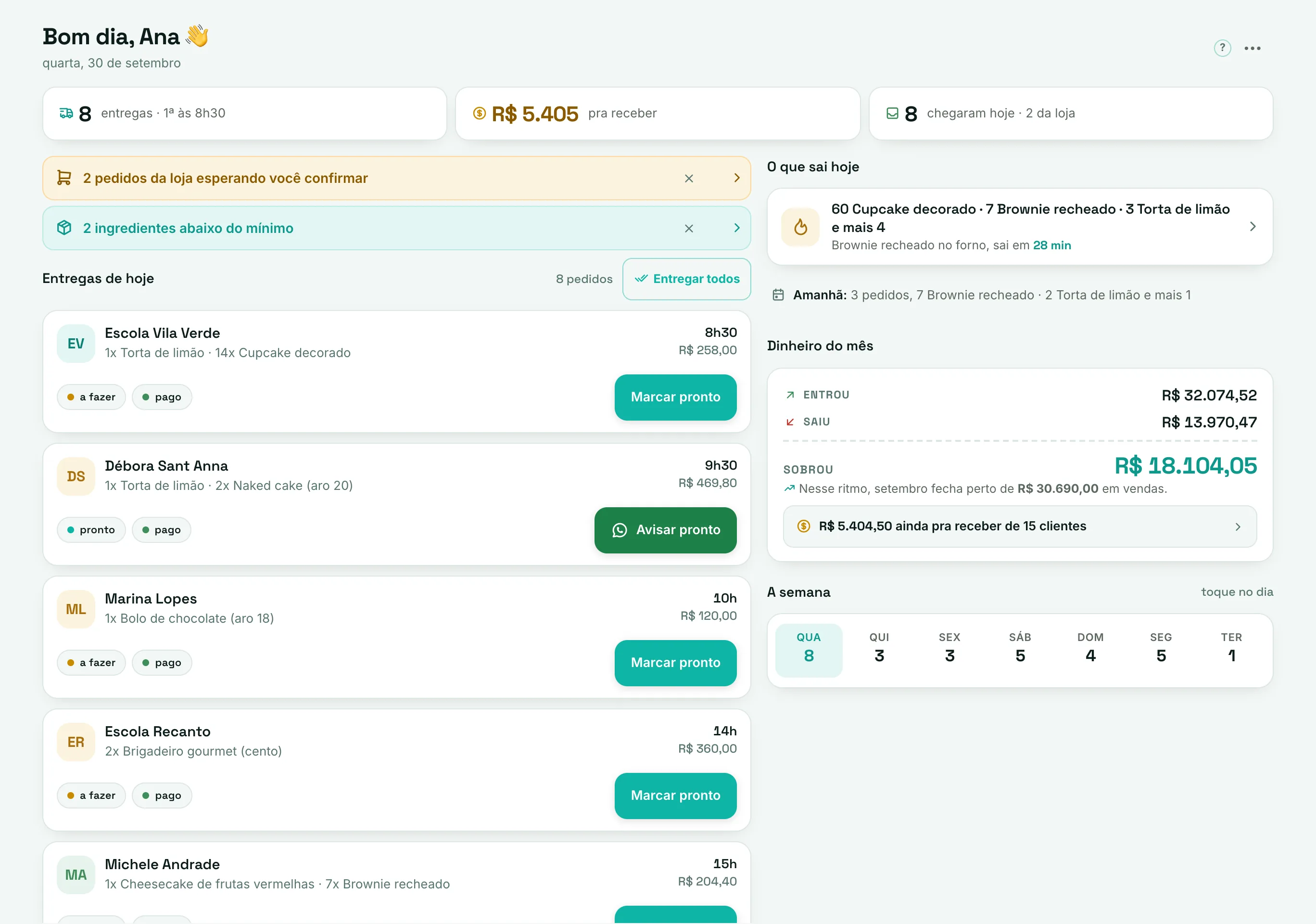Mark Escola Vila Verde order as pronto

(675, 397)
